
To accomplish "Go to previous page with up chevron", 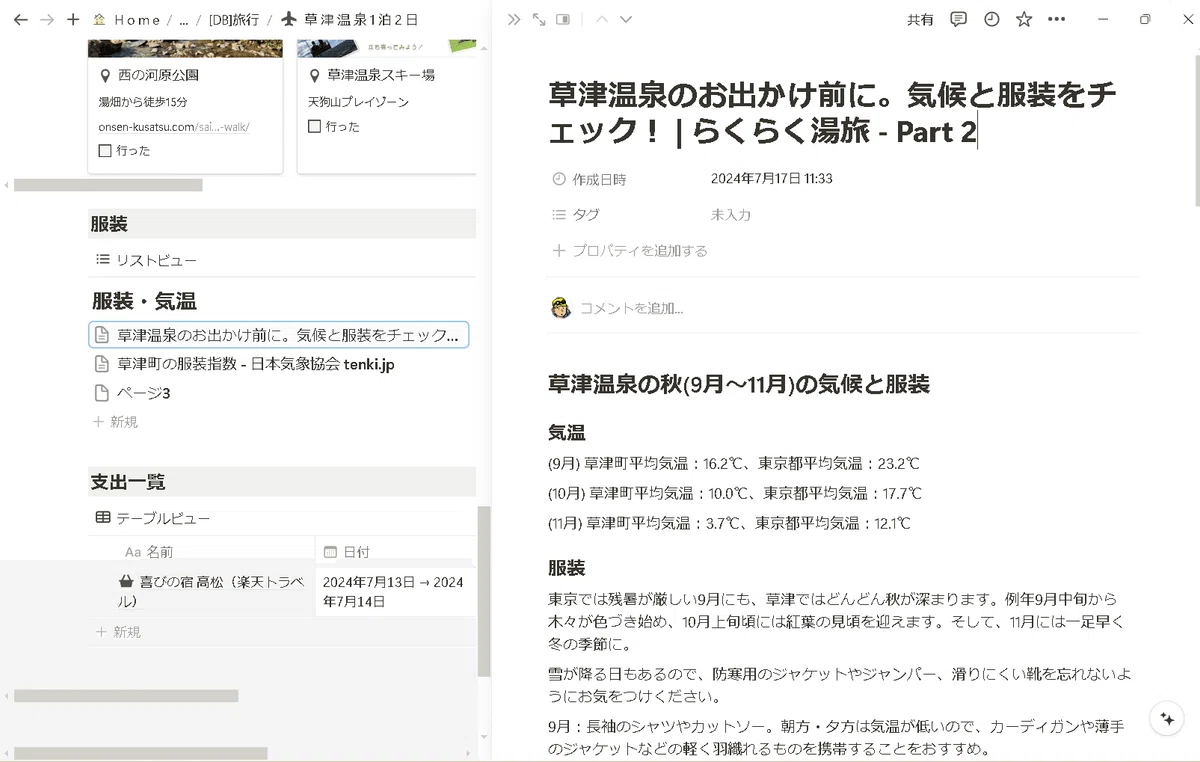I will 601,19.
